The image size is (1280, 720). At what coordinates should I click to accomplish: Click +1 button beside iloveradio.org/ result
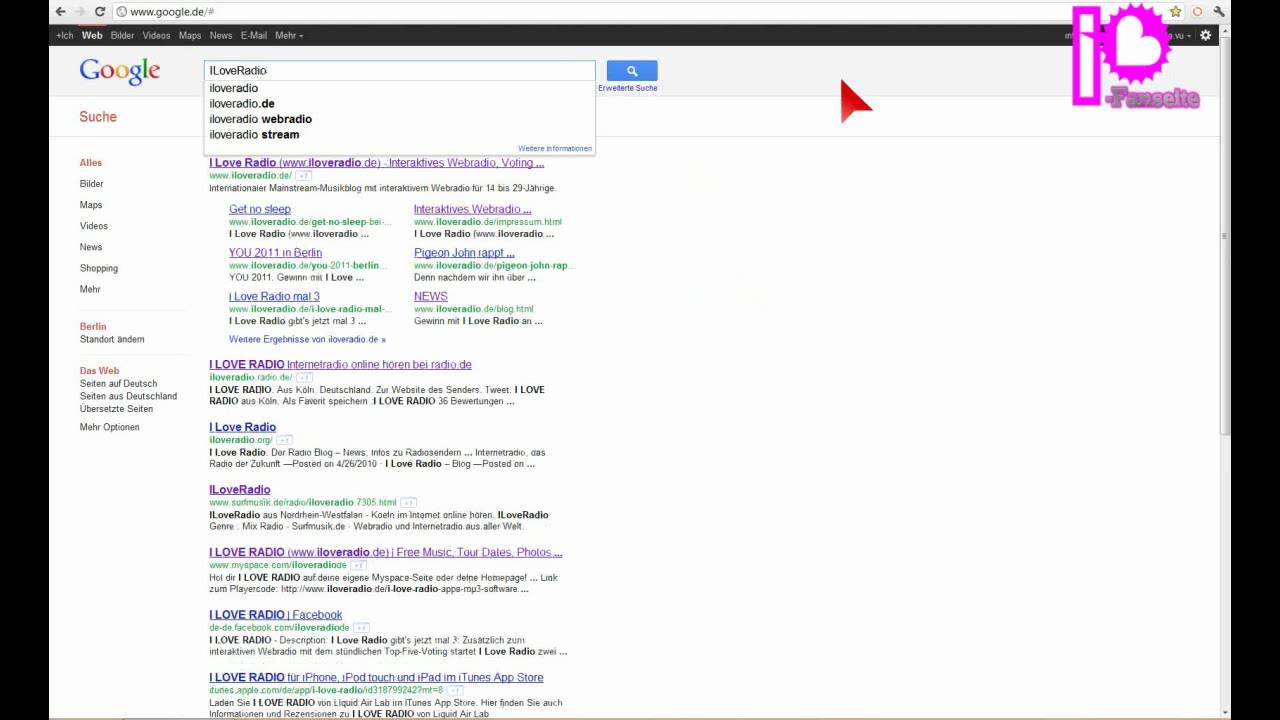pos(284,440)
